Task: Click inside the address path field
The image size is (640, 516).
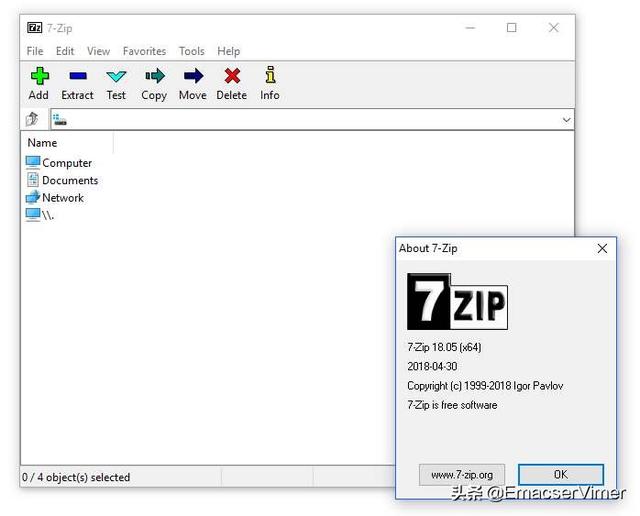Action: [312, 120]
